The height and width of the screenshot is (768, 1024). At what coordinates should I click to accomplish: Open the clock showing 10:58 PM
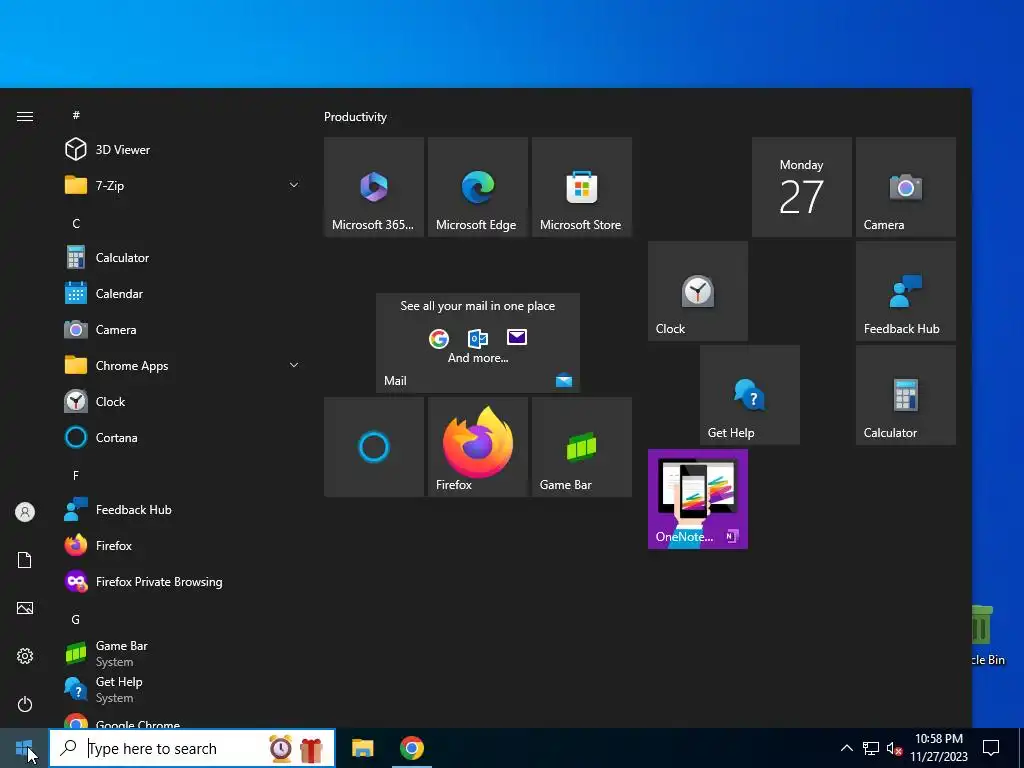click(939, 748)
